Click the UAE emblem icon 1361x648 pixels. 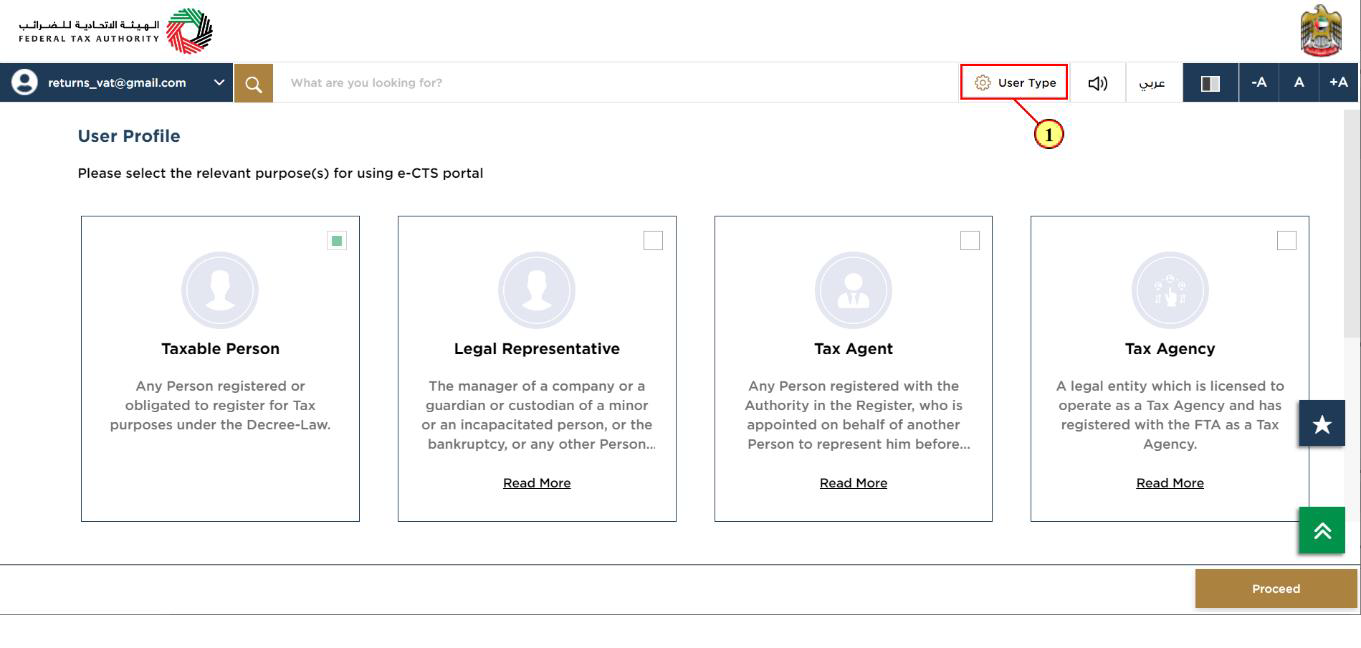point(1323,31)
